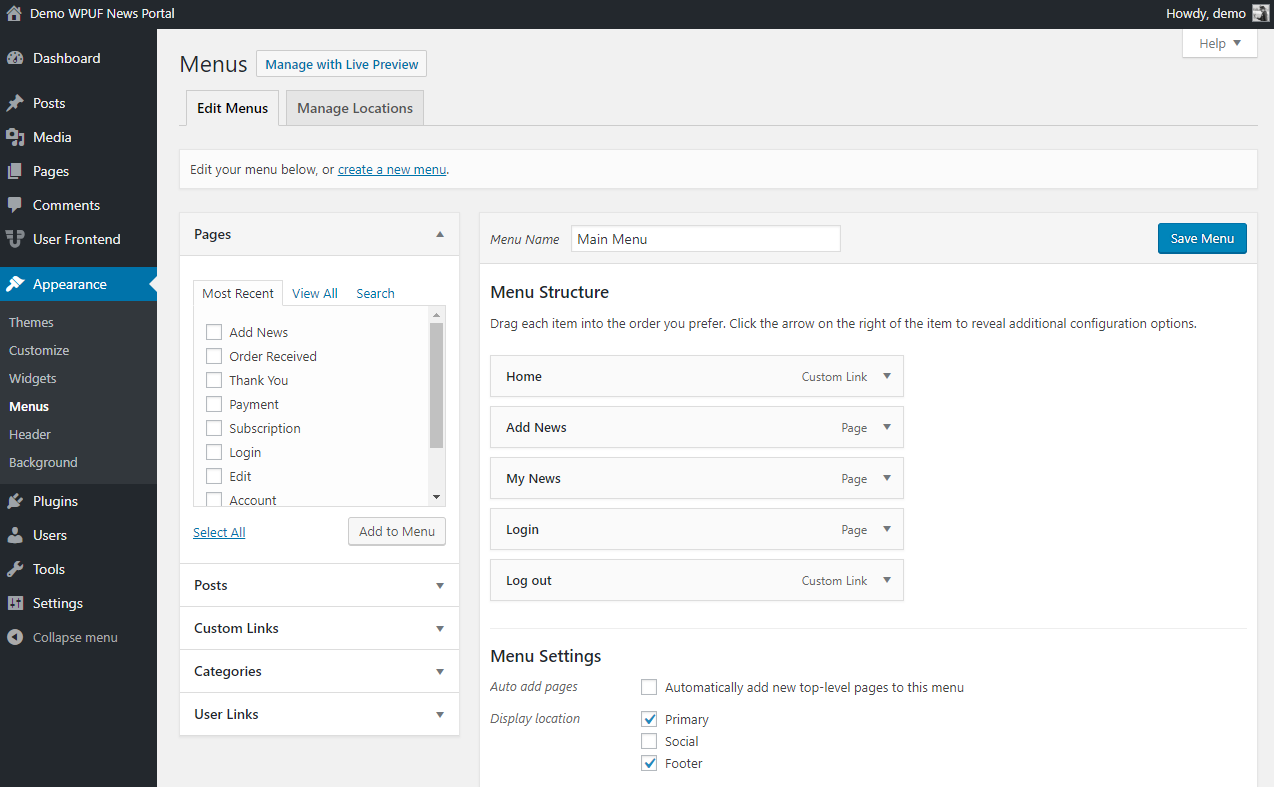Click the Collapse menu arrow icon
Screen dimensions: 1274x787
click(15, 637)
